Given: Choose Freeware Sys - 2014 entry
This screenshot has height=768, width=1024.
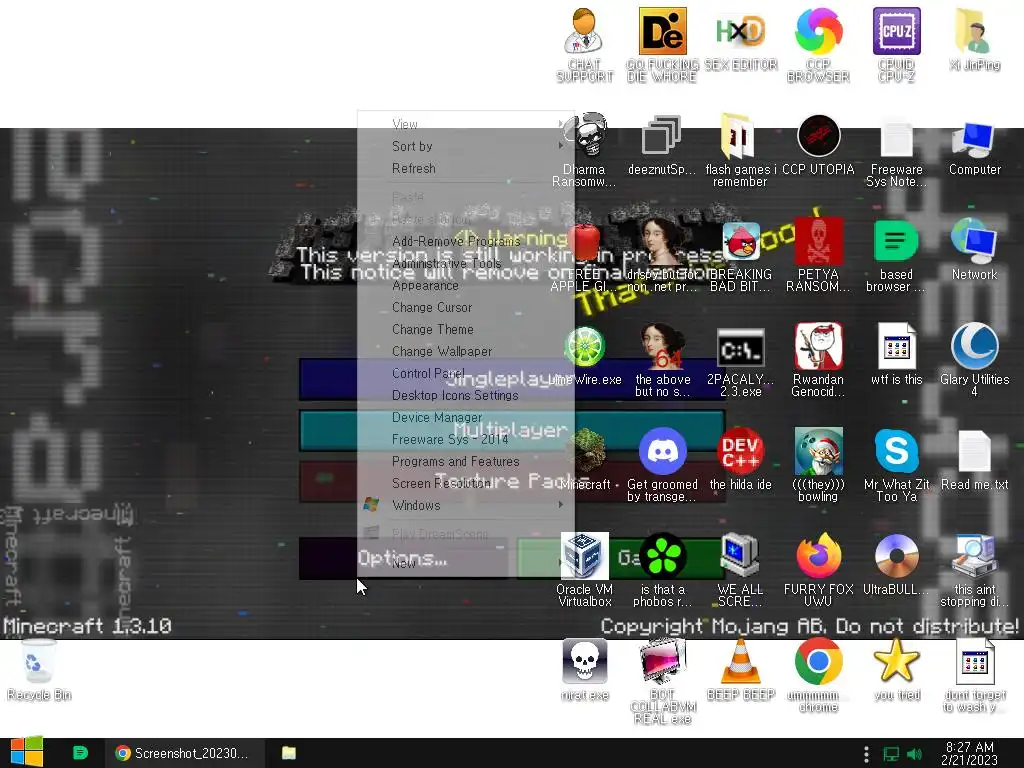Looking at the screenshot, I should tap(466, 440).
